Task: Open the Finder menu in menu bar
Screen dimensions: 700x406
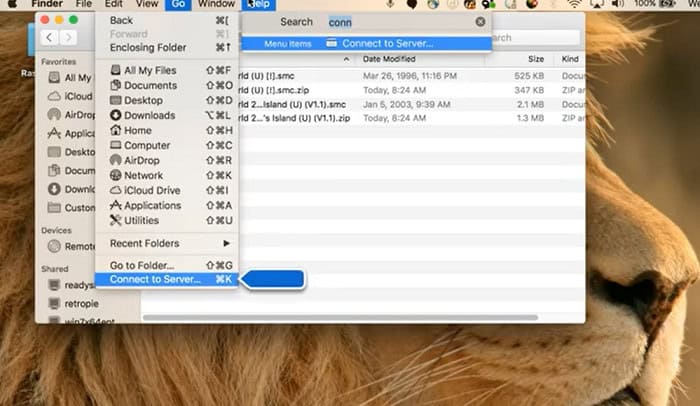Action: tap(47, 4)
